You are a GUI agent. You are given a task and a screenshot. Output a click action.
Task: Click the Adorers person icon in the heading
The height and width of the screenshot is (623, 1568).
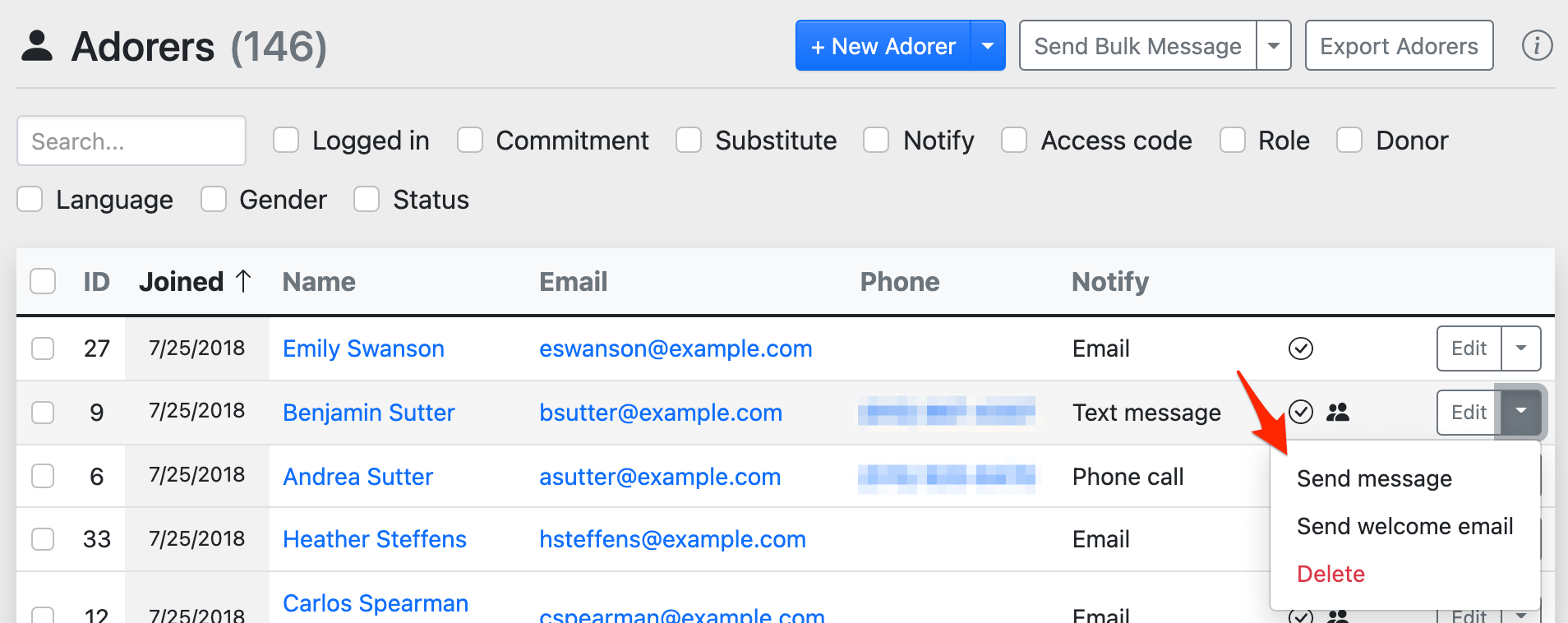pos(37,46)
